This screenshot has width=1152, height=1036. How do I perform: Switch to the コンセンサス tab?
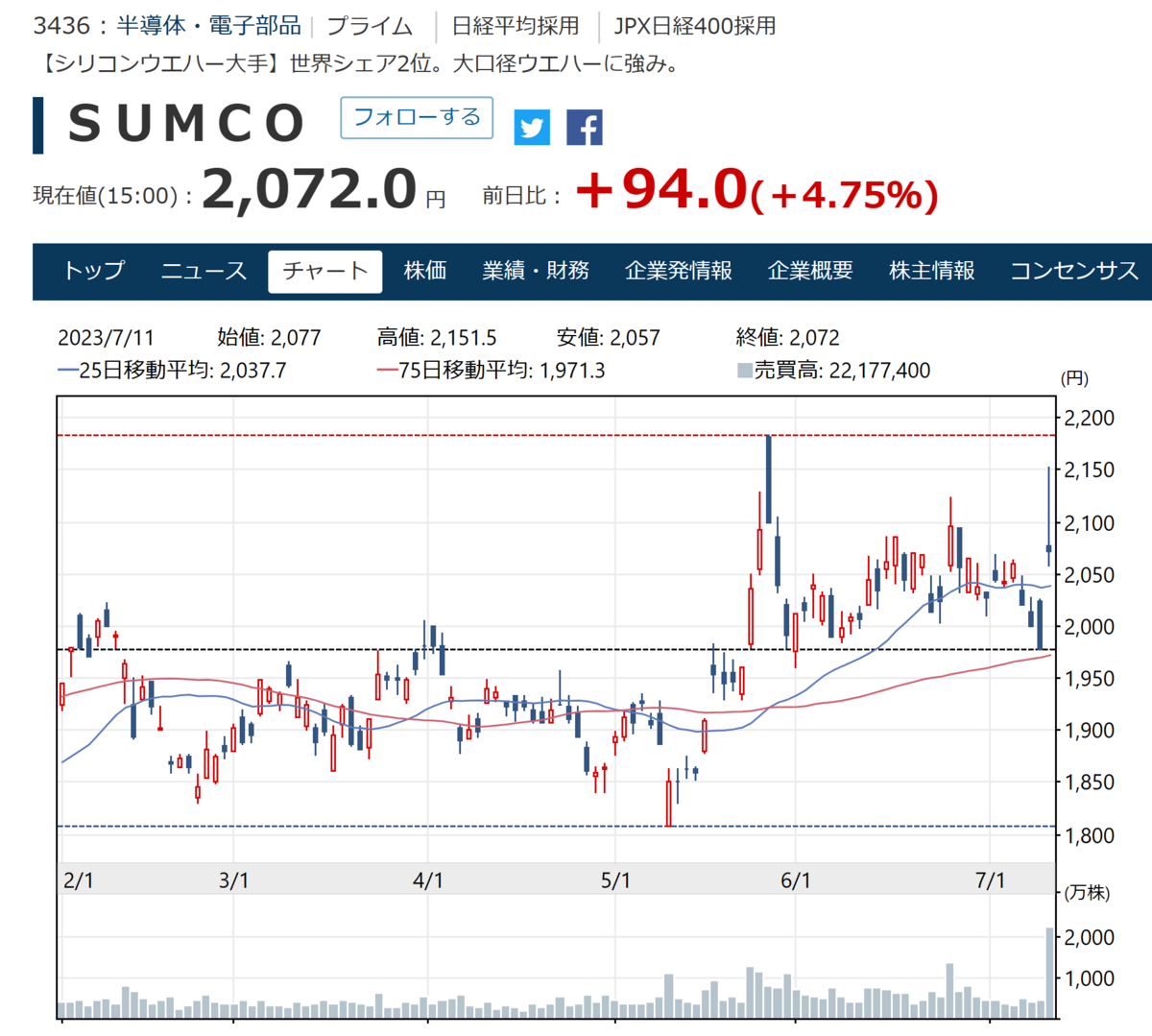(x=1074, y=272)
